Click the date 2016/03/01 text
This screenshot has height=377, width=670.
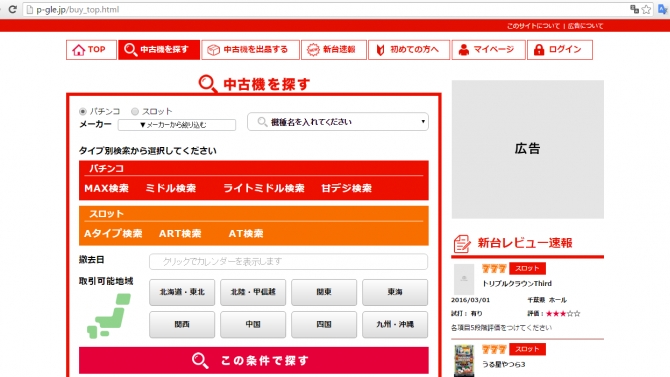tap(470, 300)
